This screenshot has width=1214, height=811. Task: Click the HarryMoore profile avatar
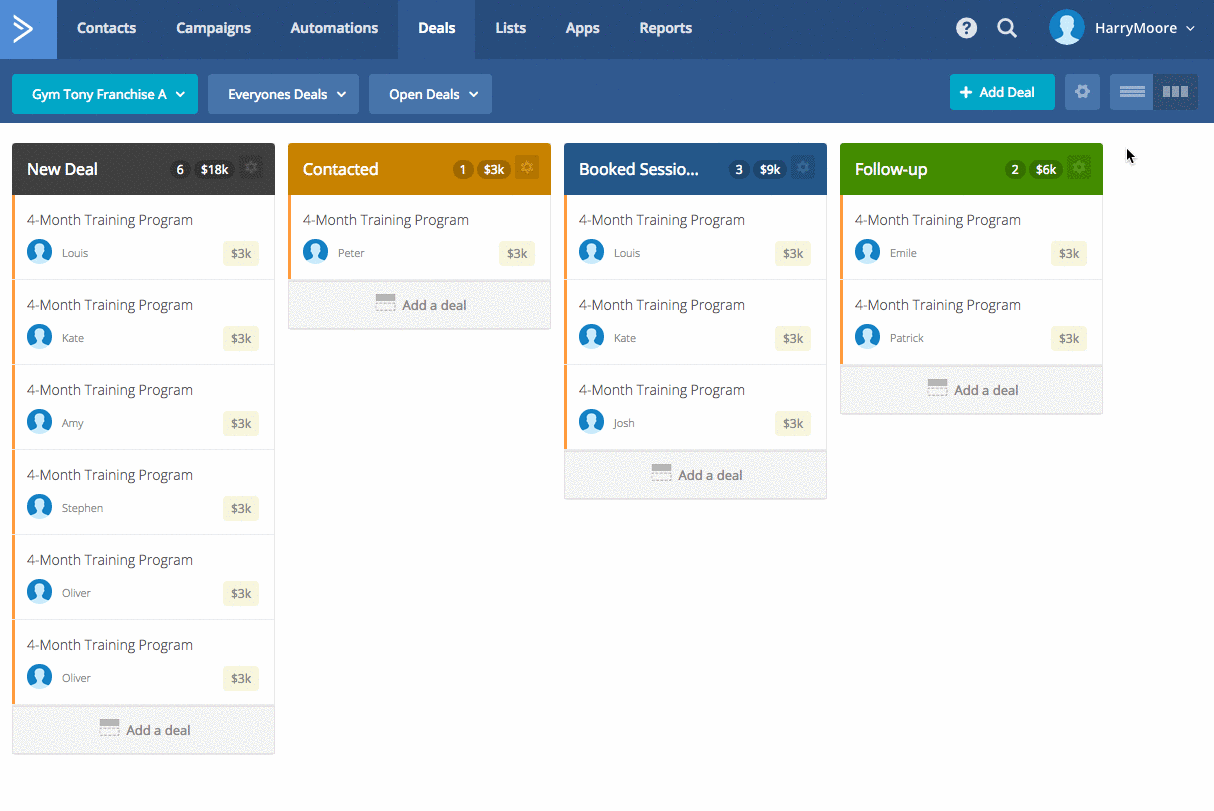coord(1066,28)
